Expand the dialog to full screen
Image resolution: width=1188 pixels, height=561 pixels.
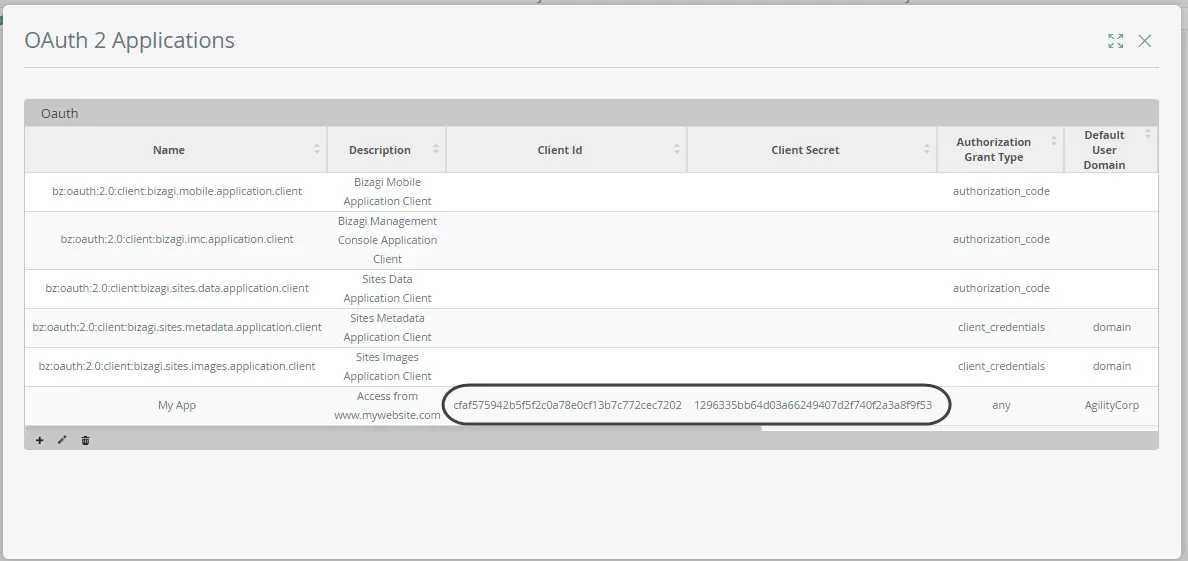tap(1115, 41)
